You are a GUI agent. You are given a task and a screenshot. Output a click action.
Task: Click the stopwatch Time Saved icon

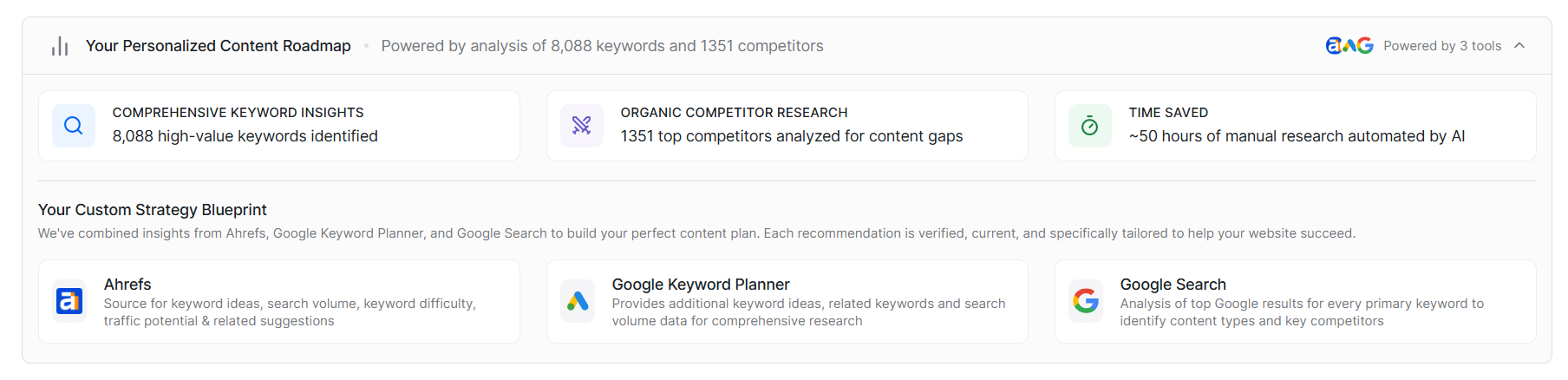(1090, 126)
